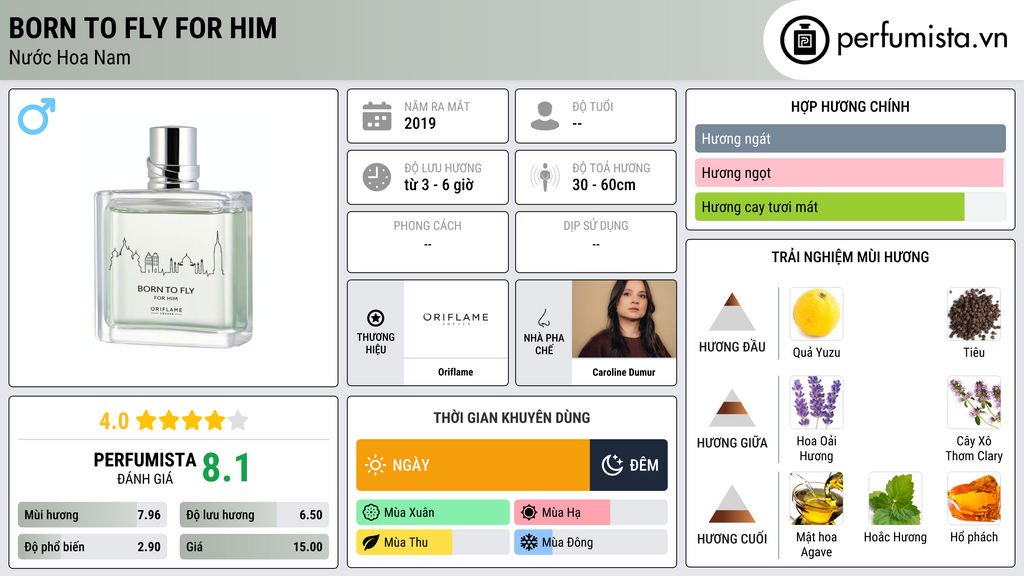The image size is (1024, 576).
Task: Click the calendar icon beside Năm ra mắt
Action: click(377, 116)
